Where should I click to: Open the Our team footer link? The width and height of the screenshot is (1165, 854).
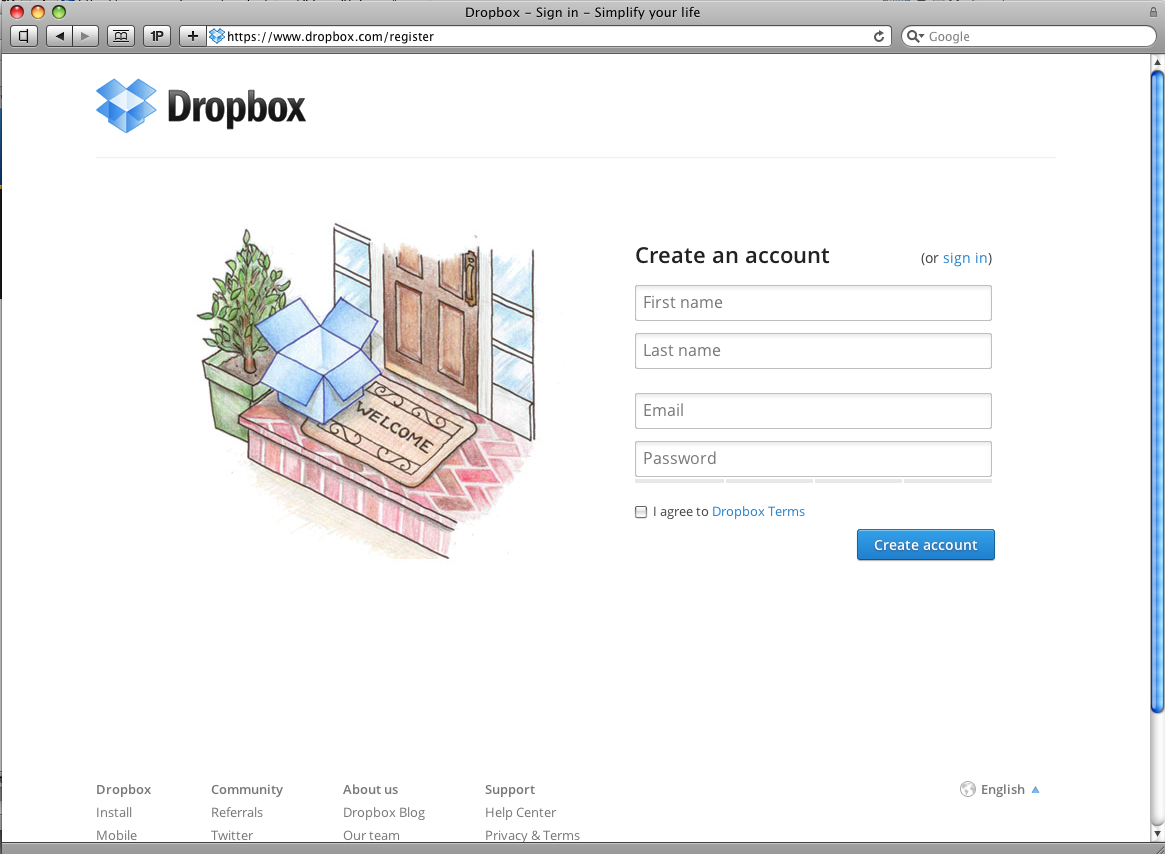[371, 835]
